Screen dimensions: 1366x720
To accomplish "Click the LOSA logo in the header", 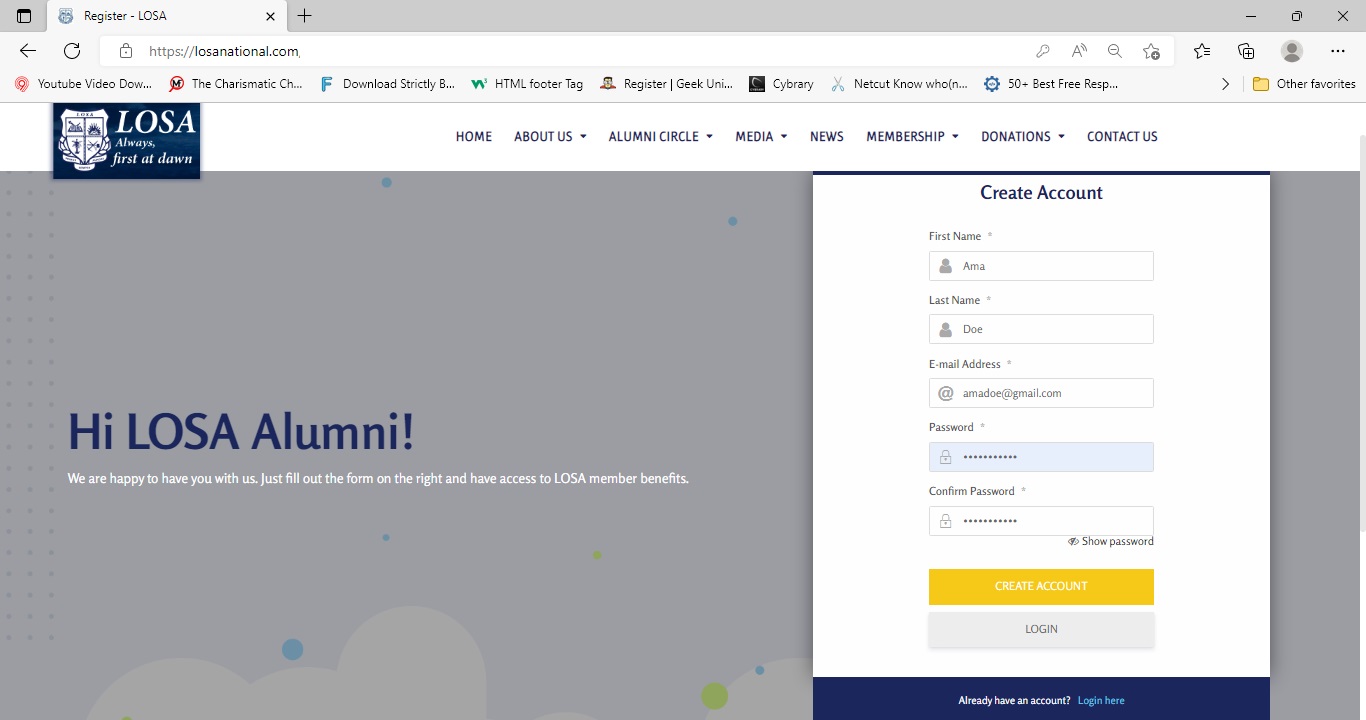I will pyautogui.click(x=127, y=140).
